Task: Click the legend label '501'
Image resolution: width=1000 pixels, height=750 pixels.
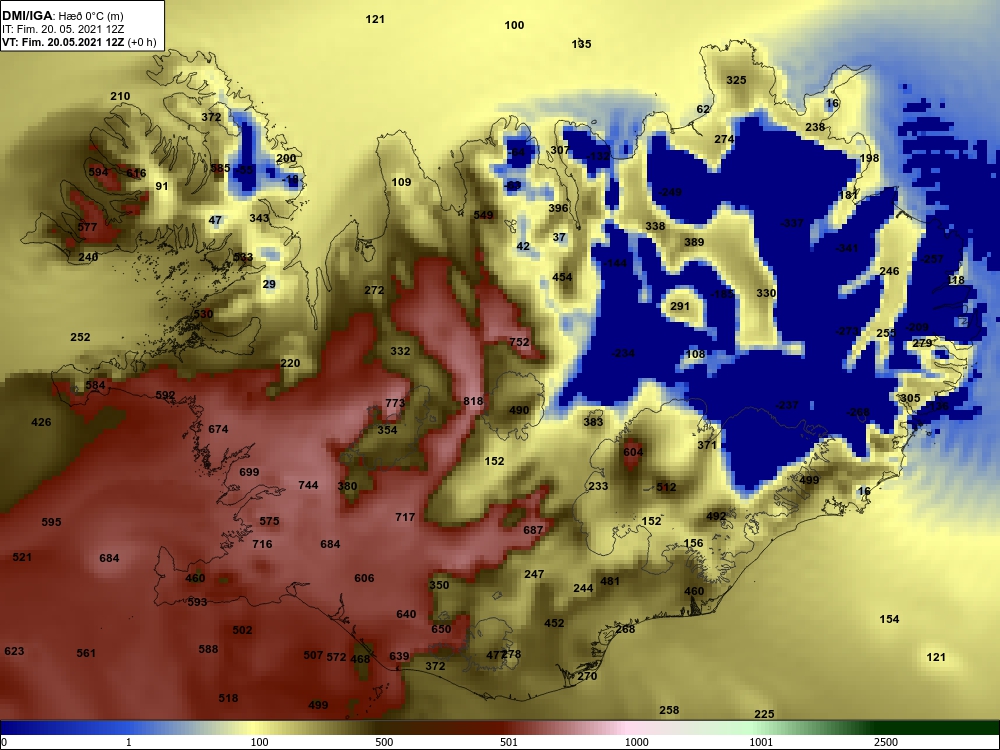Action: tap(509, 742)
